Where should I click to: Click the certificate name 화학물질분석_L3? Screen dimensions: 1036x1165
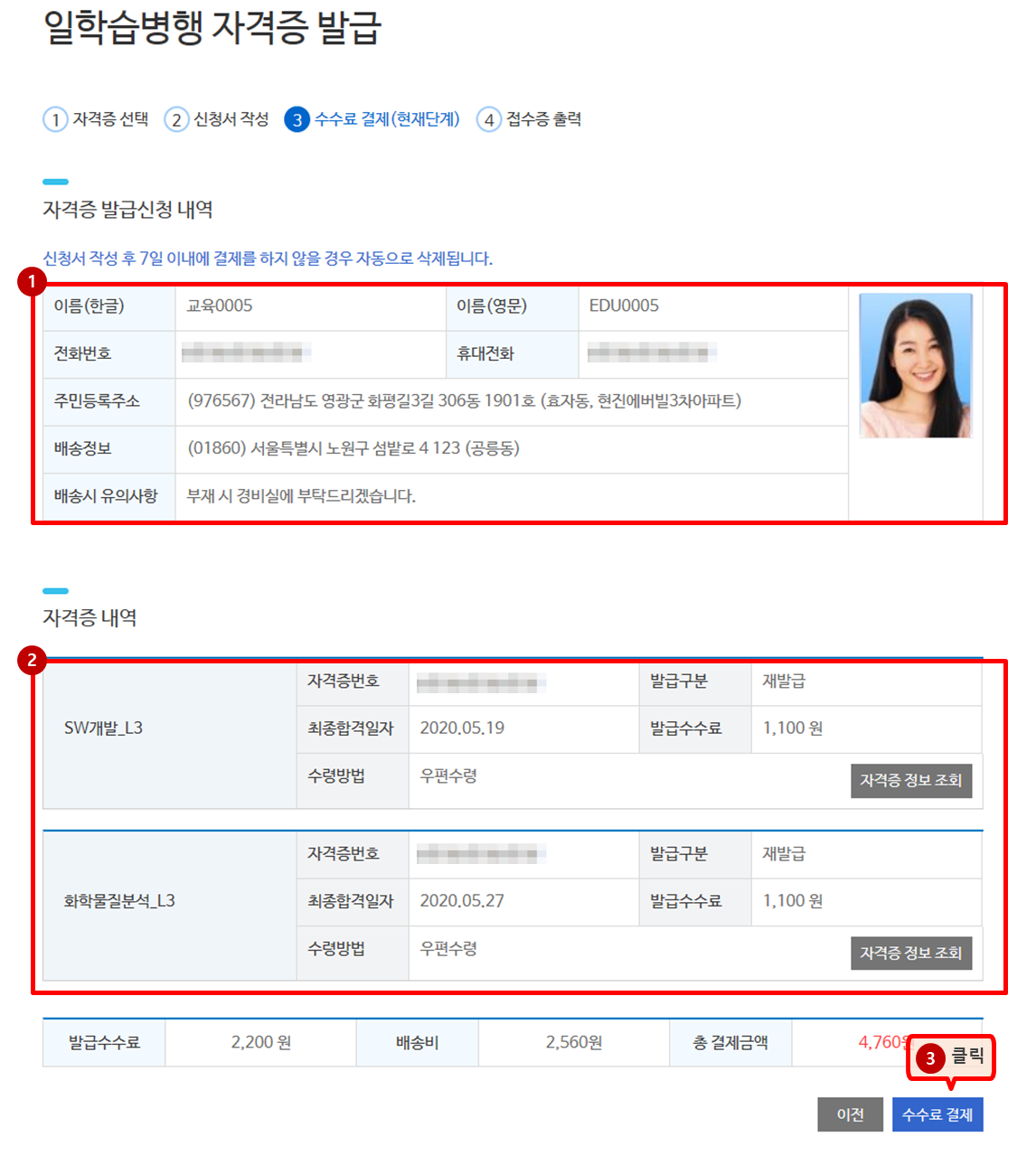(119, 900)
